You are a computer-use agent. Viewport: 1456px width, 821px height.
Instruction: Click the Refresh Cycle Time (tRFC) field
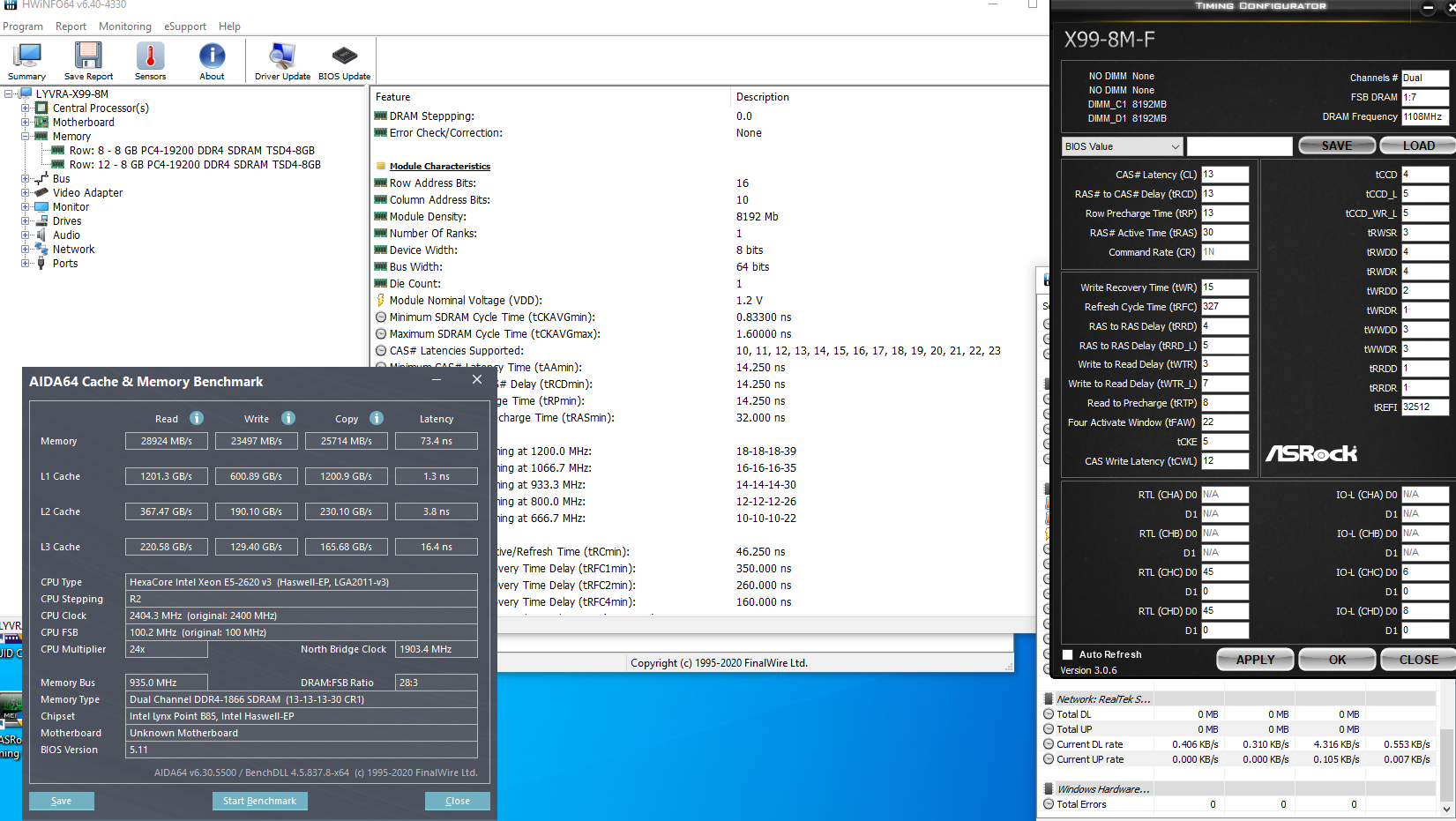[x=1225, y=307]
